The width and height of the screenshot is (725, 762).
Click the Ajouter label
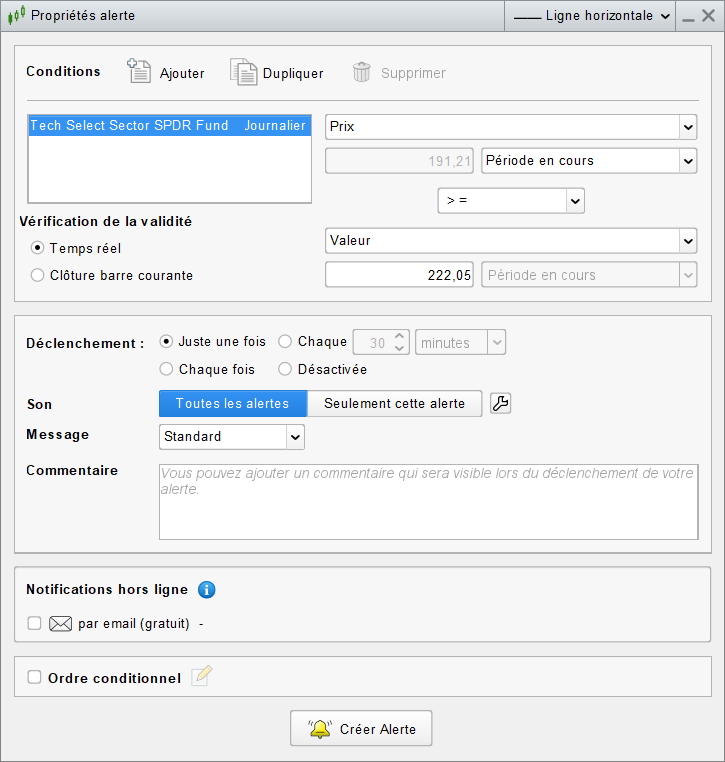(182, 73)
